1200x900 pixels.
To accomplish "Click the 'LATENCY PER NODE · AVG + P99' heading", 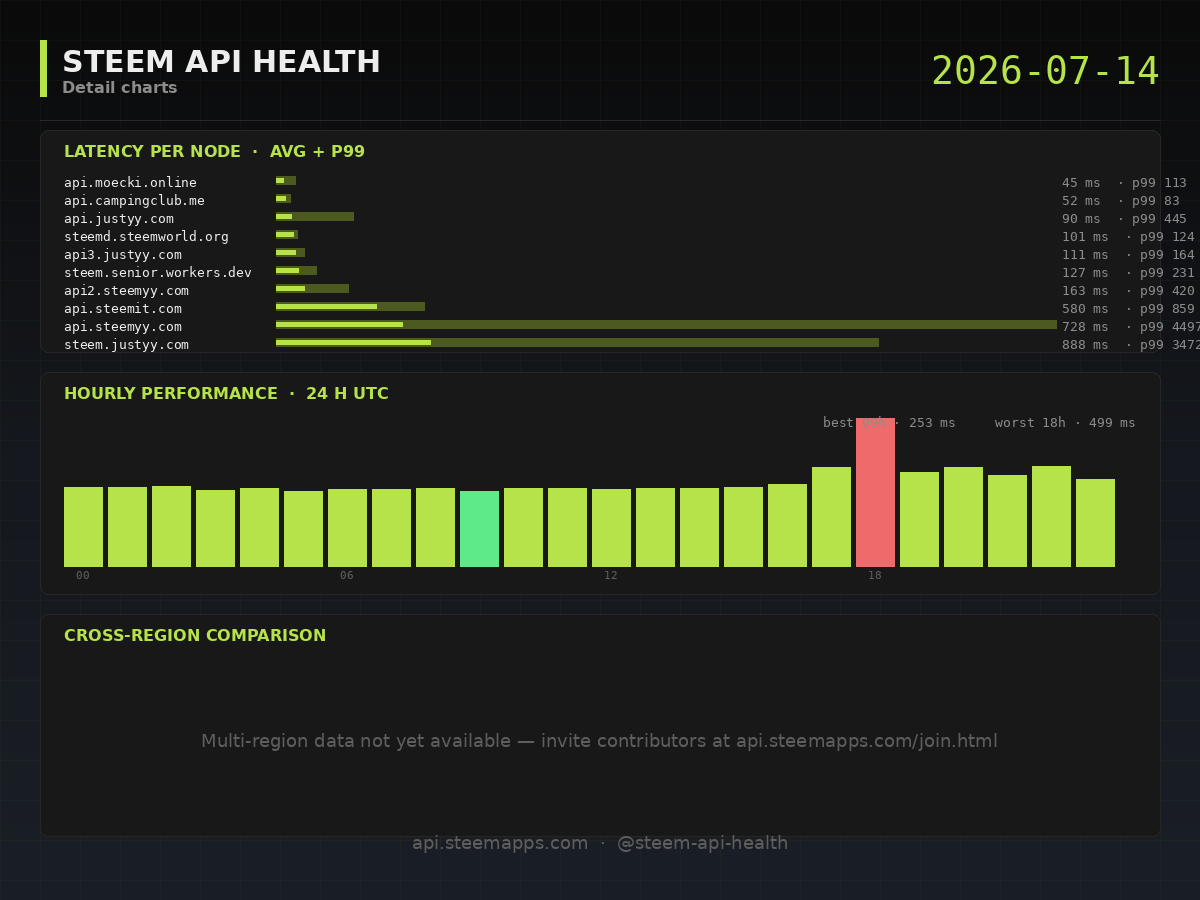I will tap(214, 152).
